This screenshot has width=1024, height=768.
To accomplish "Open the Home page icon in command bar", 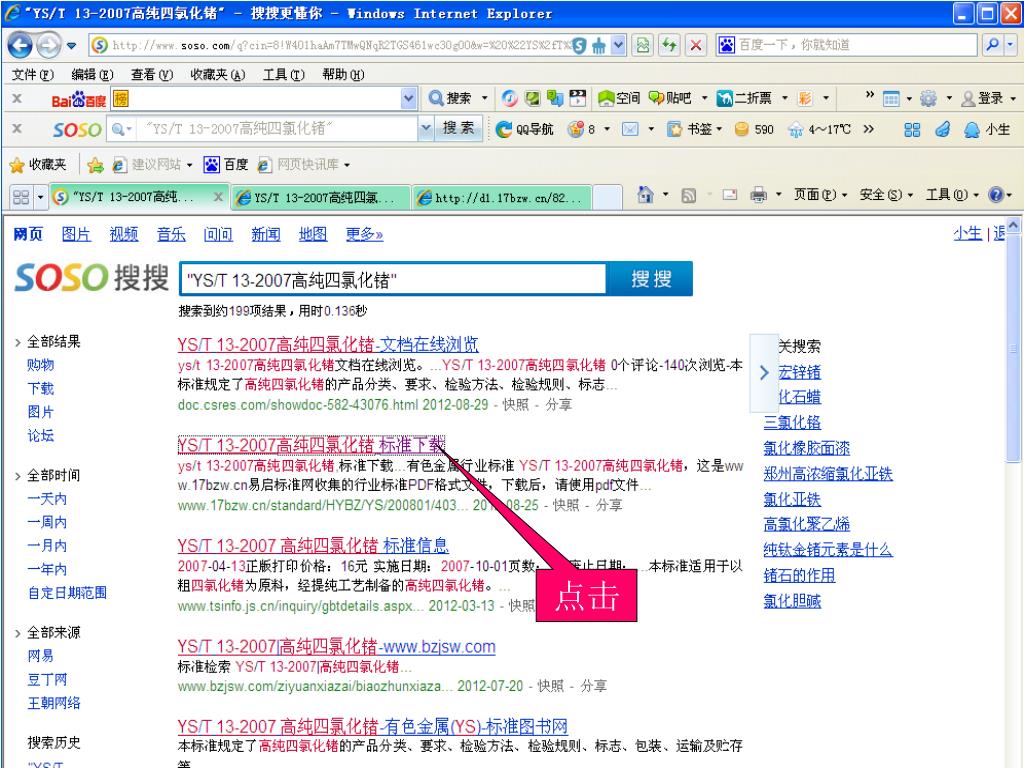I will coord(645,195).
